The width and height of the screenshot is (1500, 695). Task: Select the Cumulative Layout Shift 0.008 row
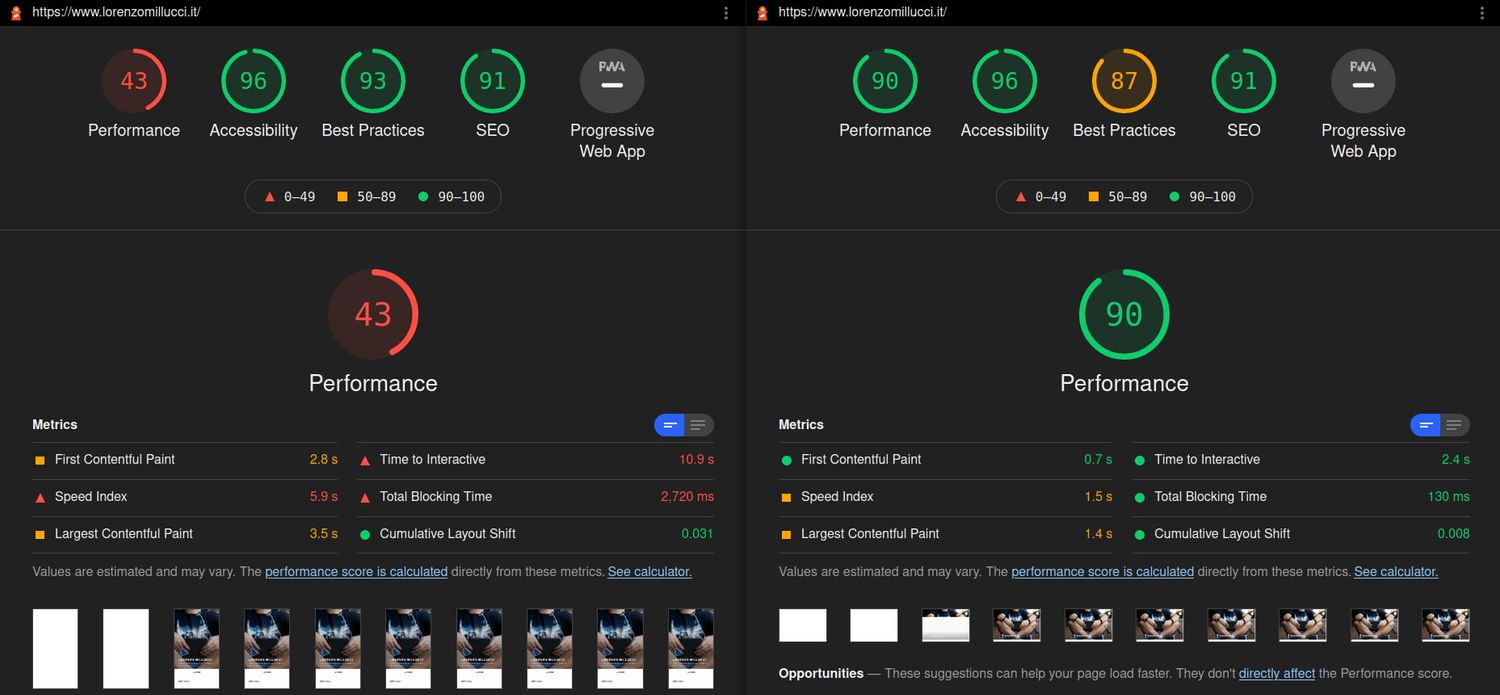pyautogui.click(x=1301, y=534)
